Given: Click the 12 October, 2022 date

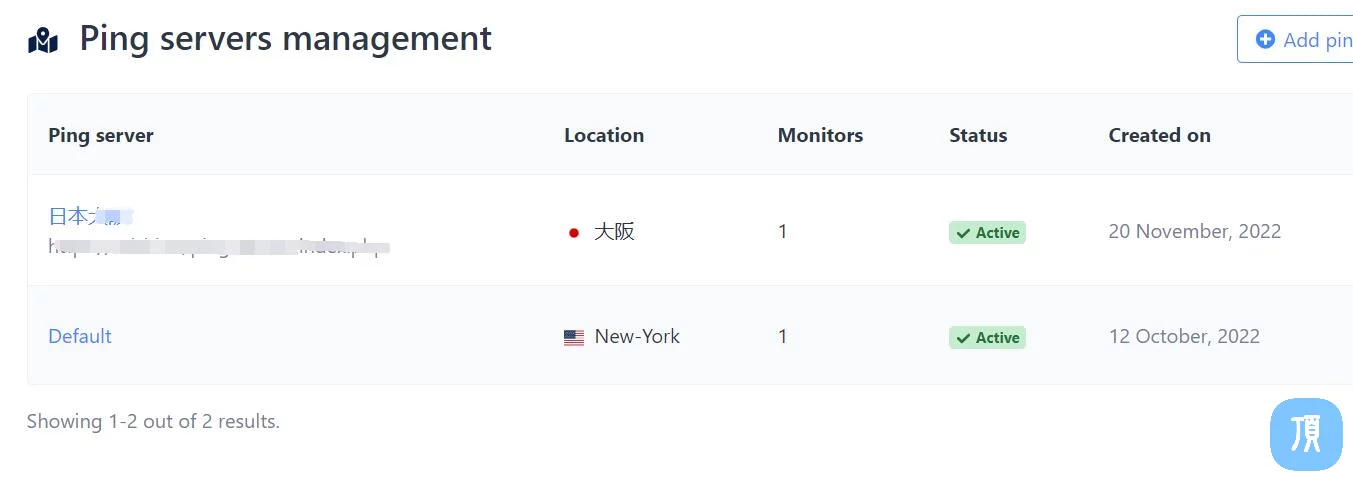Looking at the screenshot, I should tap(1184, 336).
